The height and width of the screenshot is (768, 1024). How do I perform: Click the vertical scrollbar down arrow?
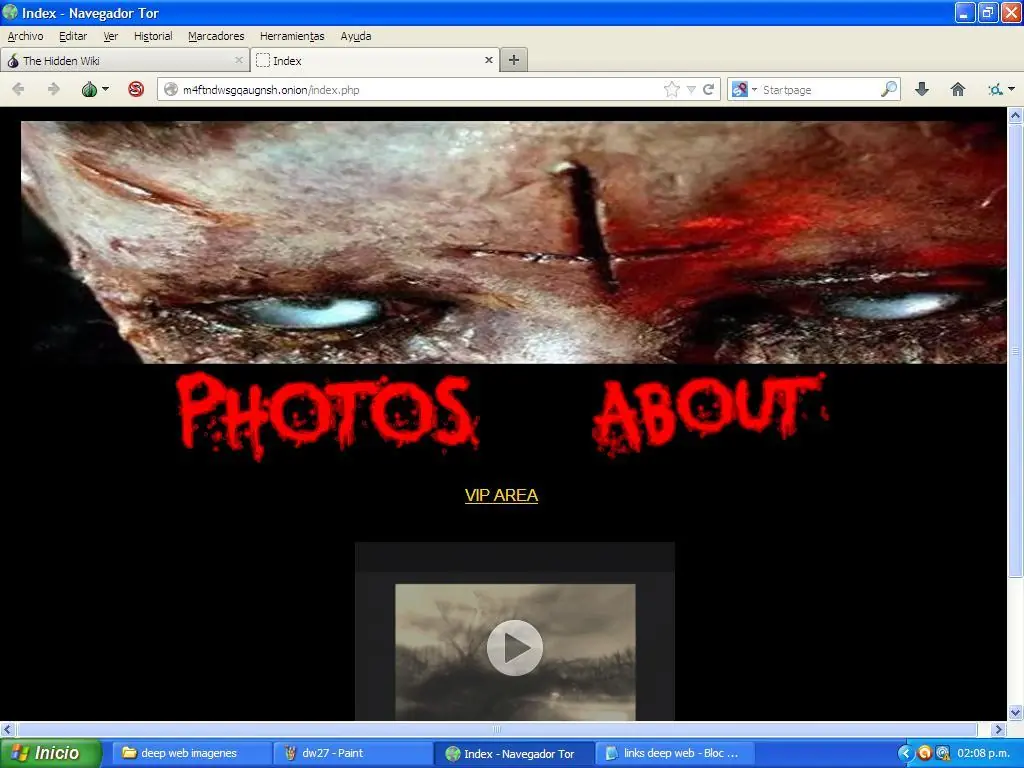click(1016, 713)
